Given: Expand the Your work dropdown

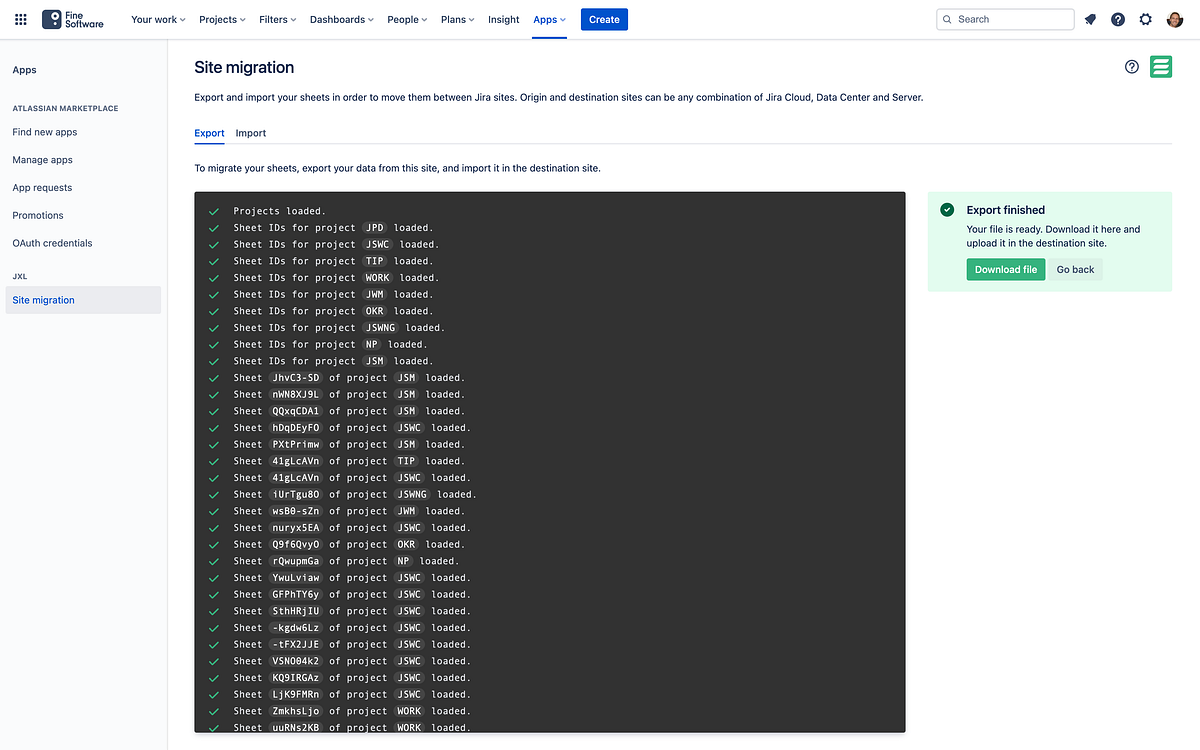Looking at the screenshot, I should [x=157, y=19].
